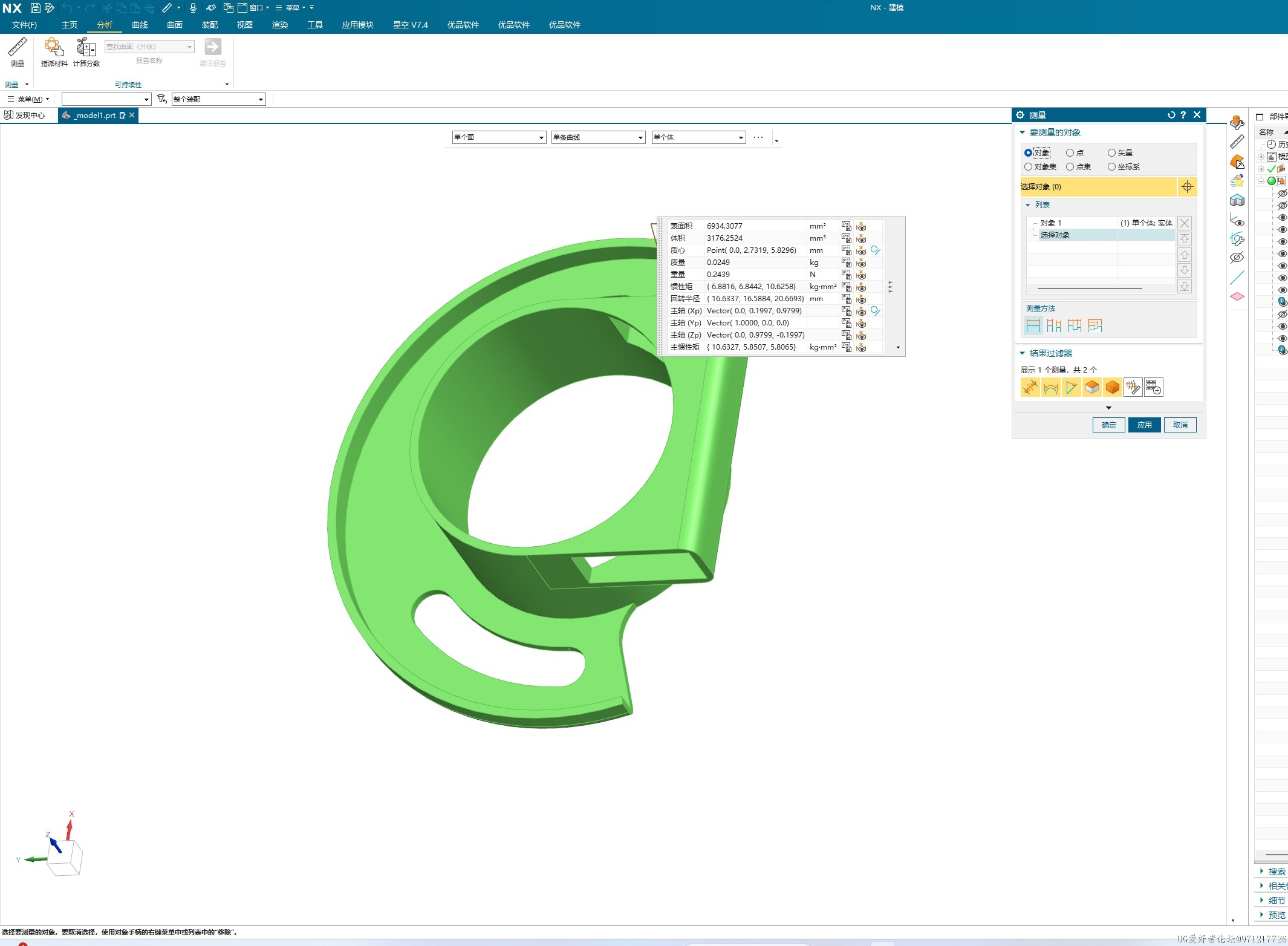Click the 确定 button
This screenshot has height=946, width=1288.
pos(1109,425)
